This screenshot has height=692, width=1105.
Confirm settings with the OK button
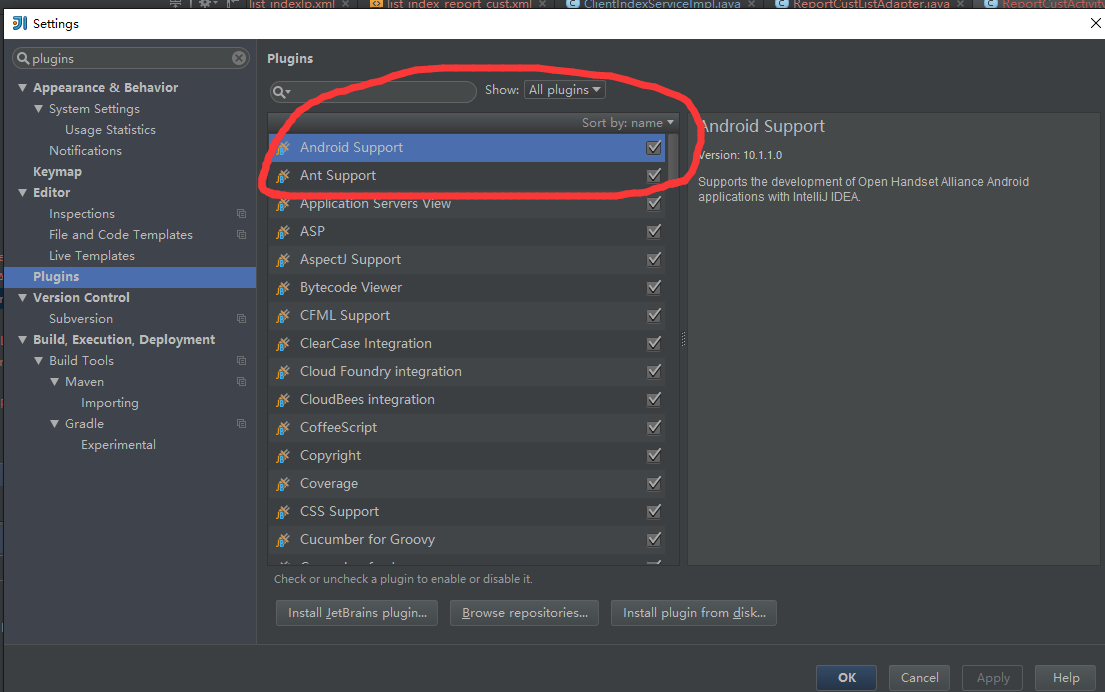coord(846,678)
